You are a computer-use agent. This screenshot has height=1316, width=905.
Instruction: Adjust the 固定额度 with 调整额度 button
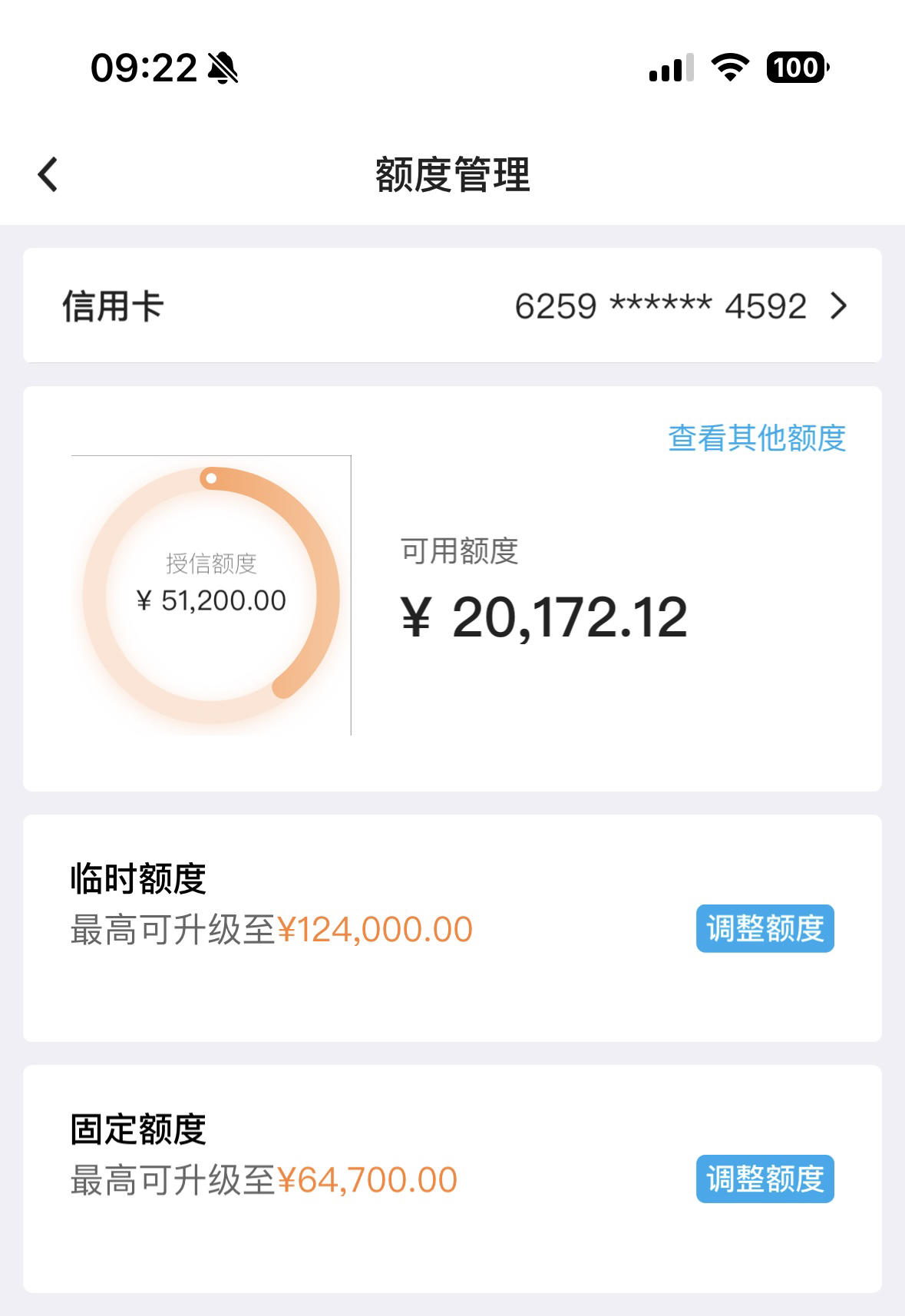click(765, 1179)
